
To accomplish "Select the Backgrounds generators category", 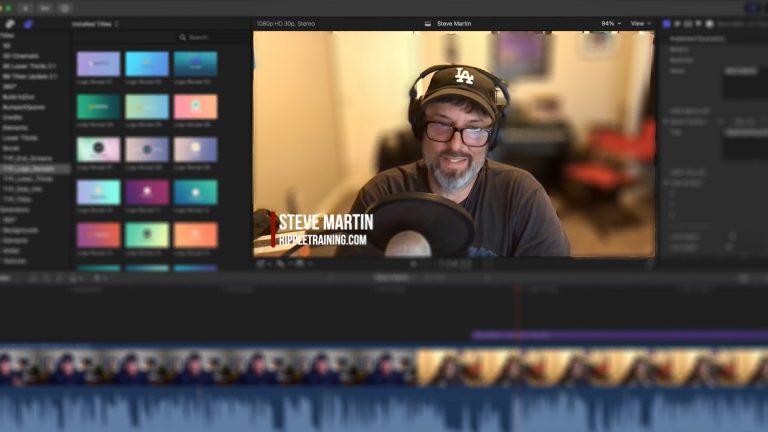I will point(21,230).
